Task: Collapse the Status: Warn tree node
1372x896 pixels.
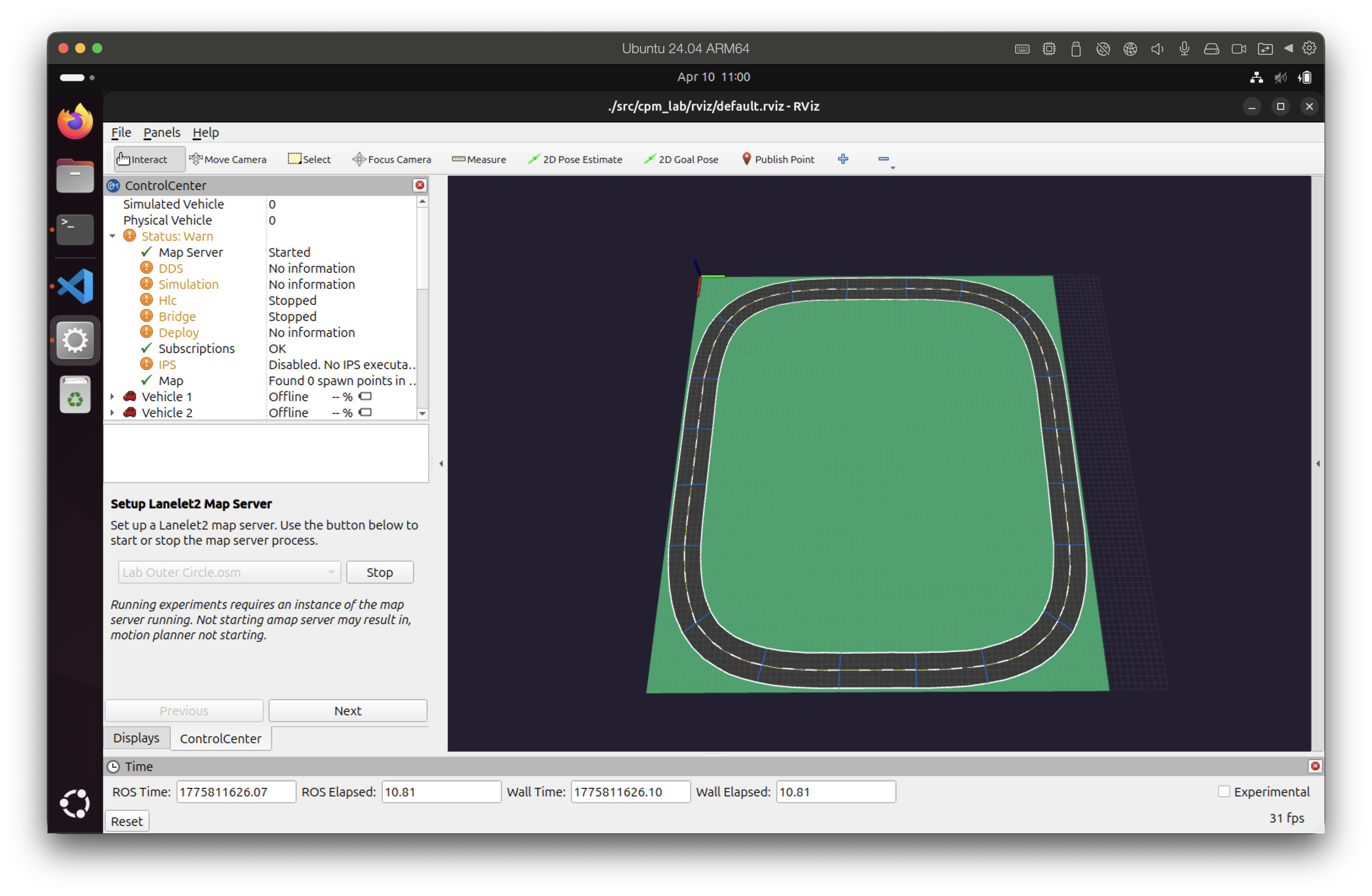Action: click(112, 236)
